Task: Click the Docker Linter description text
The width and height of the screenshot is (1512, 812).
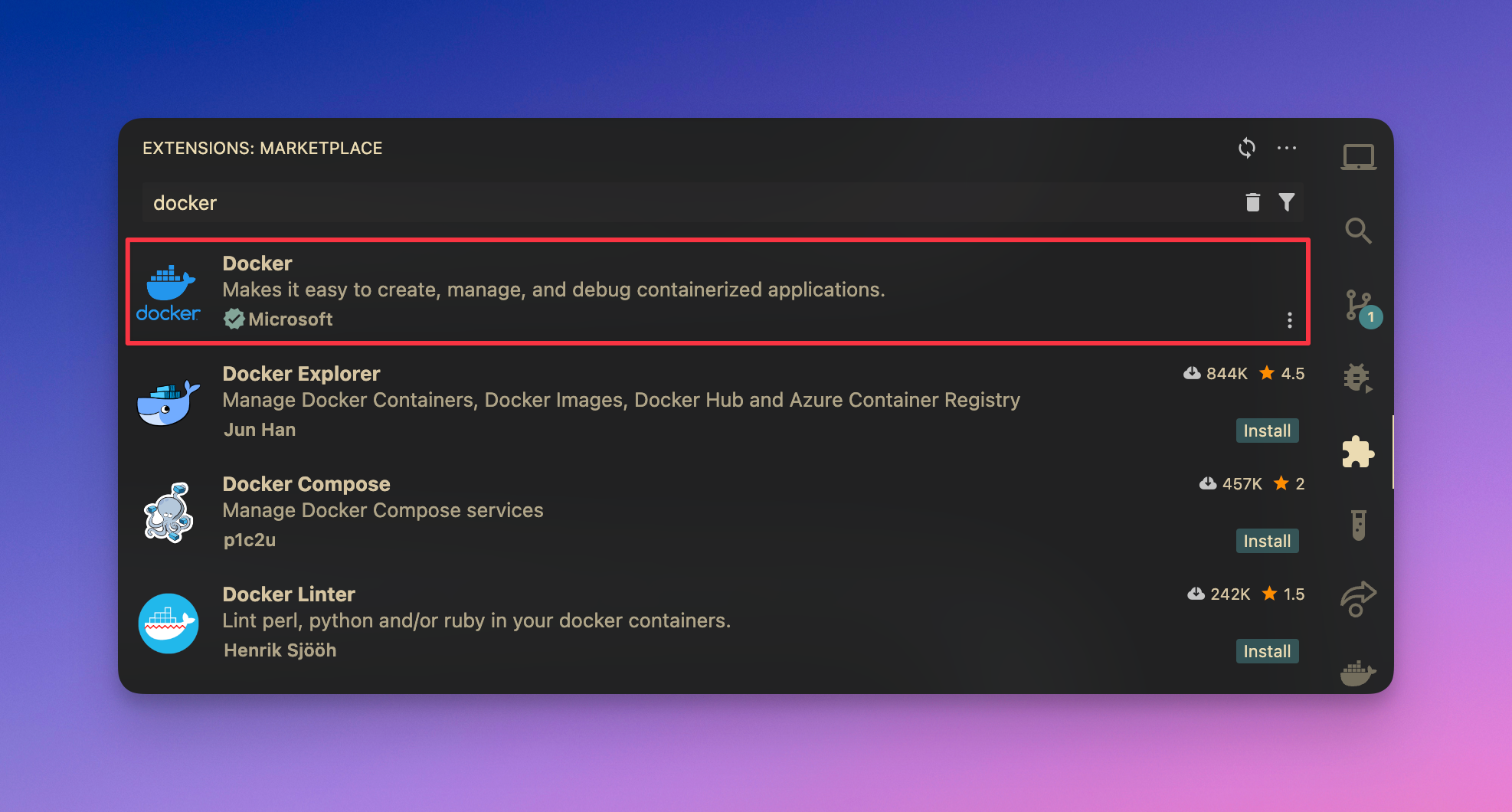Action: click(476, 620)
